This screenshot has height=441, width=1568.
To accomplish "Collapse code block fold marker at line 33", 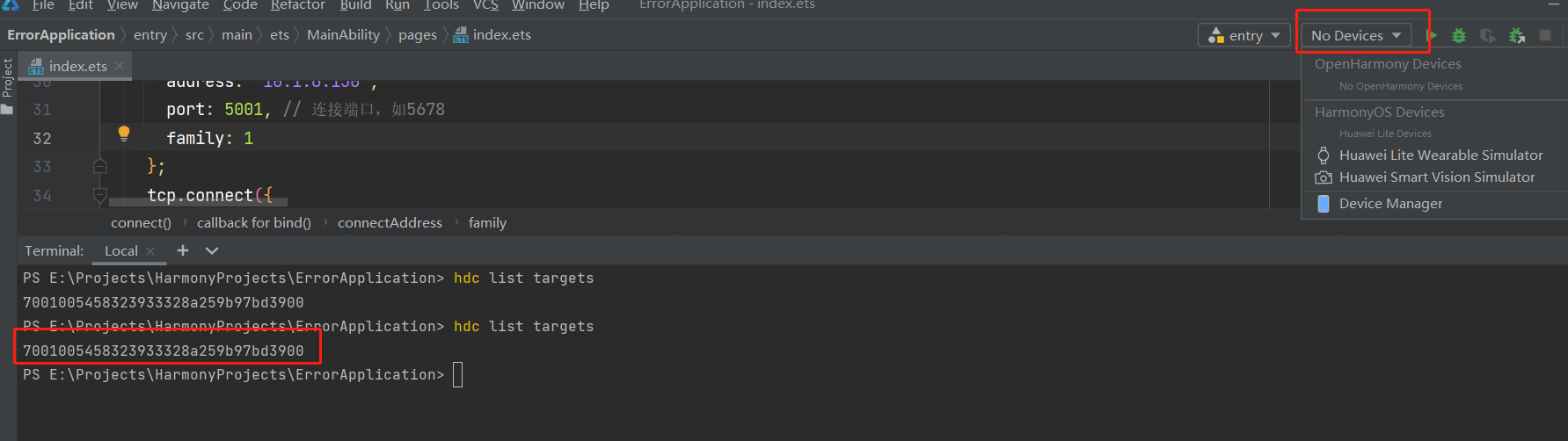I will tap(100, 166).
